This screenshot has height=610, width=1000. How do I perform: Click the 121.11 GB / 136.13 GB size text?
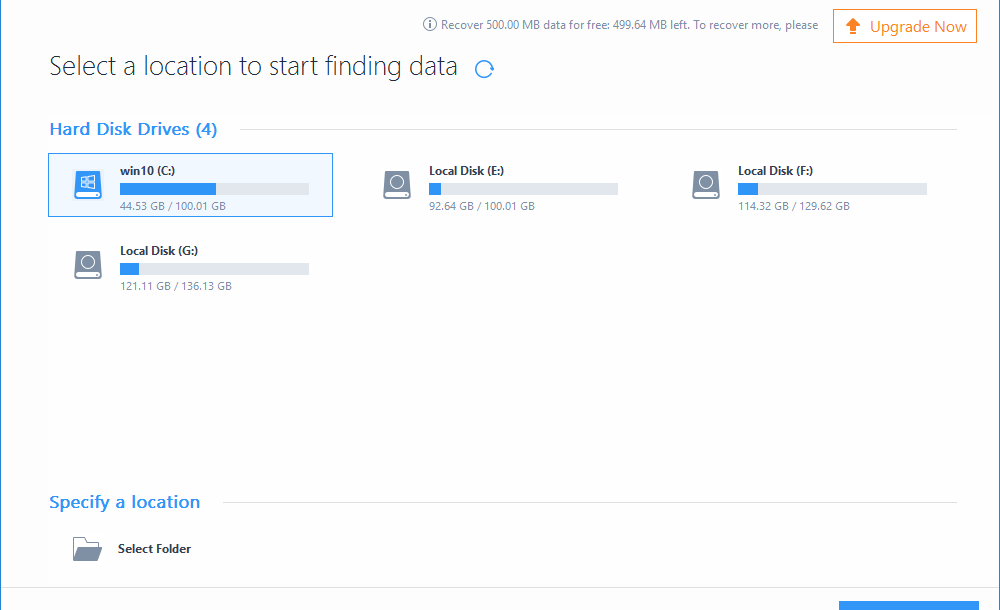point(176,286)
